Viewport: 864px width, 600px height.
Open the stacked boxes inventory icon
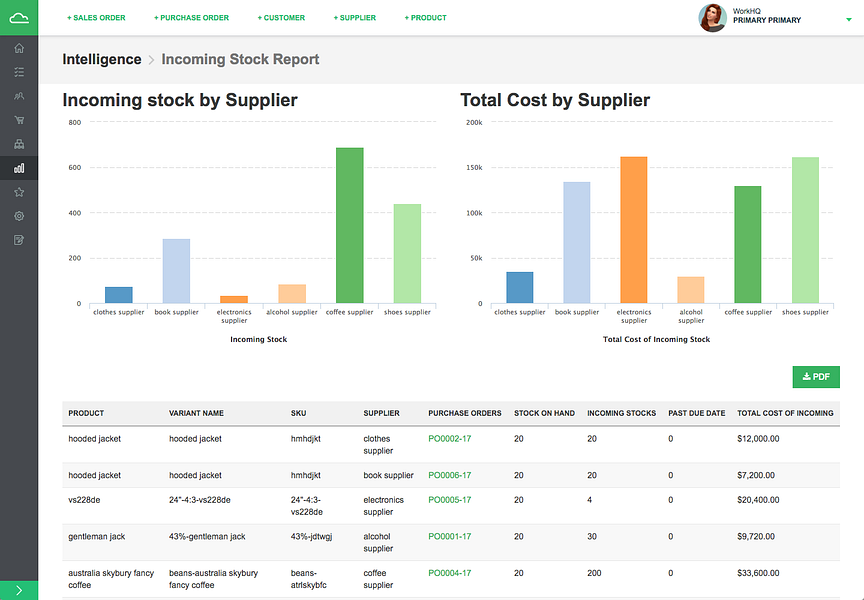pyautogui.click(x=19, y=144)
